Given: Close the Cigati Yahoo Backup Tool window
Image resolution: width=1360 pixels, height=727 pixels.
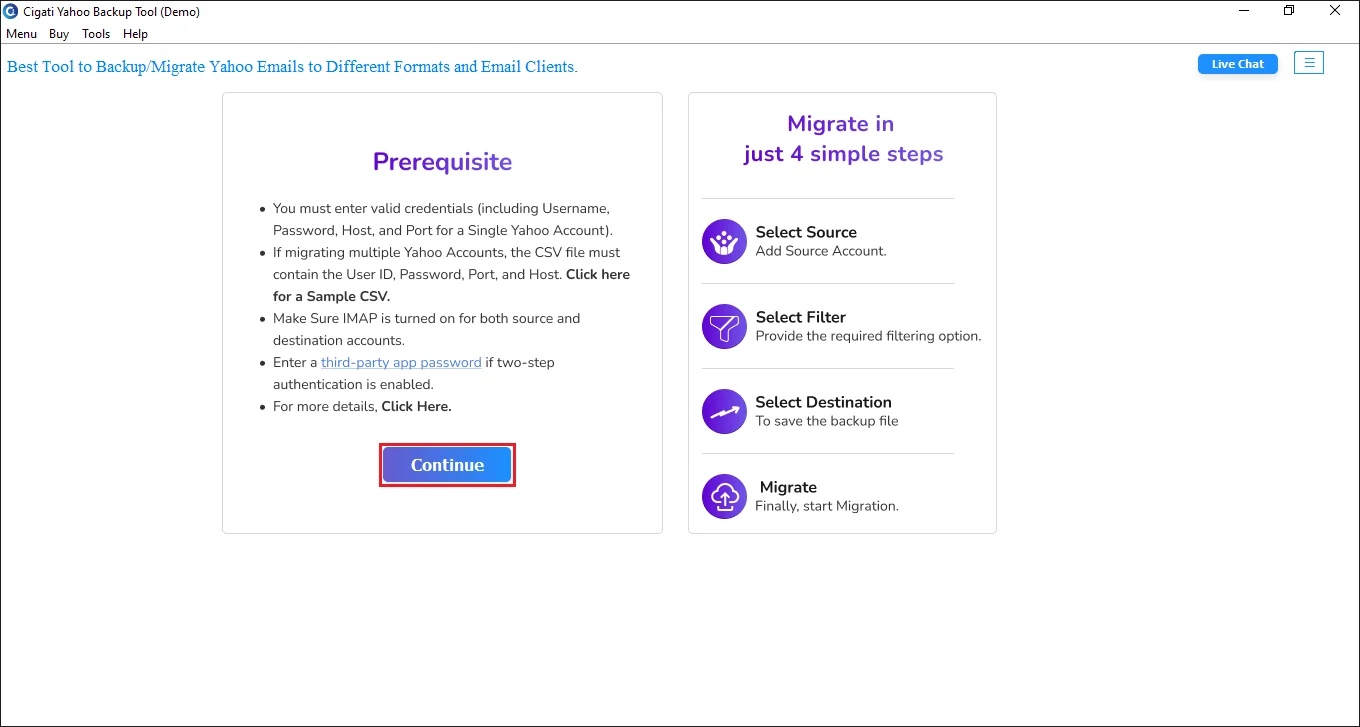Looking at the screenshot, I should [1335, 11].
